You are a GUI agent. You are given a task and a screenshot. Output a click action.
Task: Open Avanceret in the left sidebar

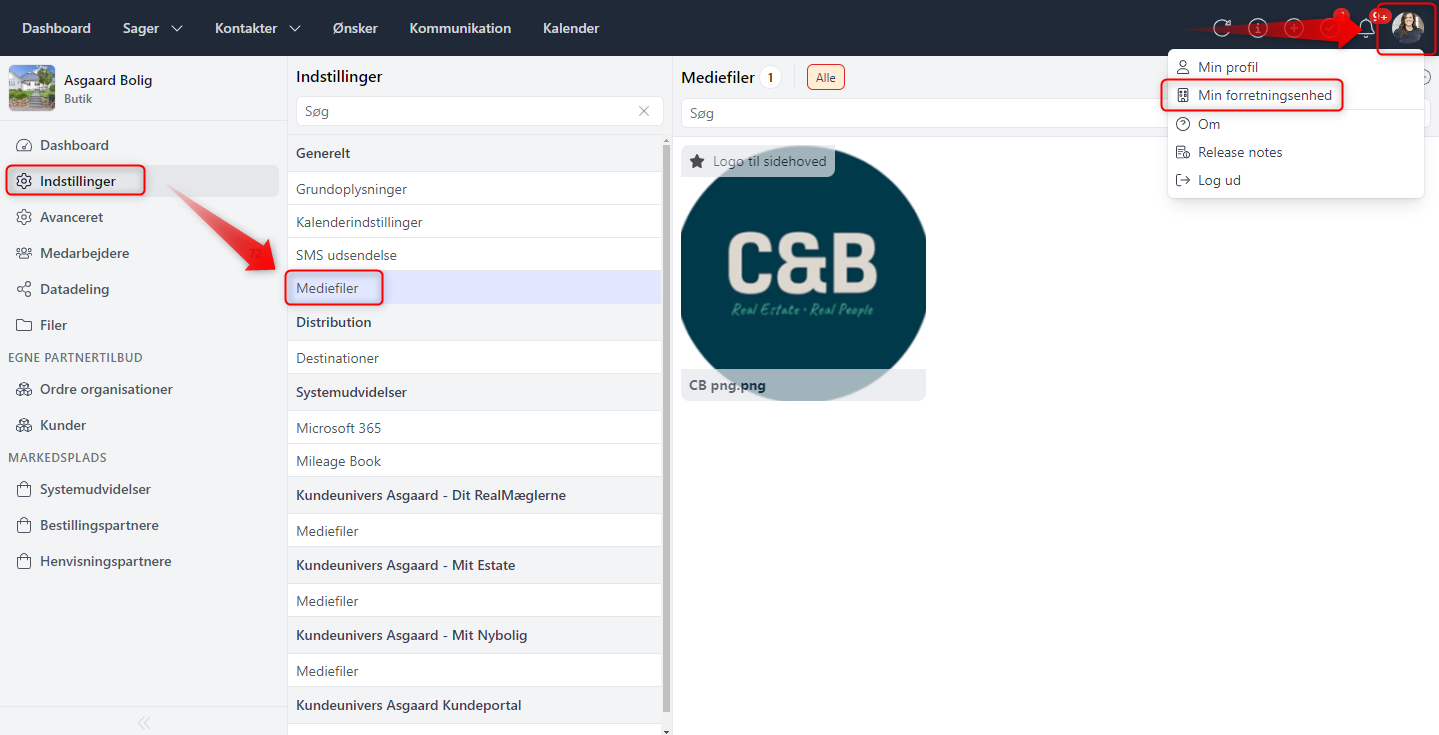coord(143,217)
